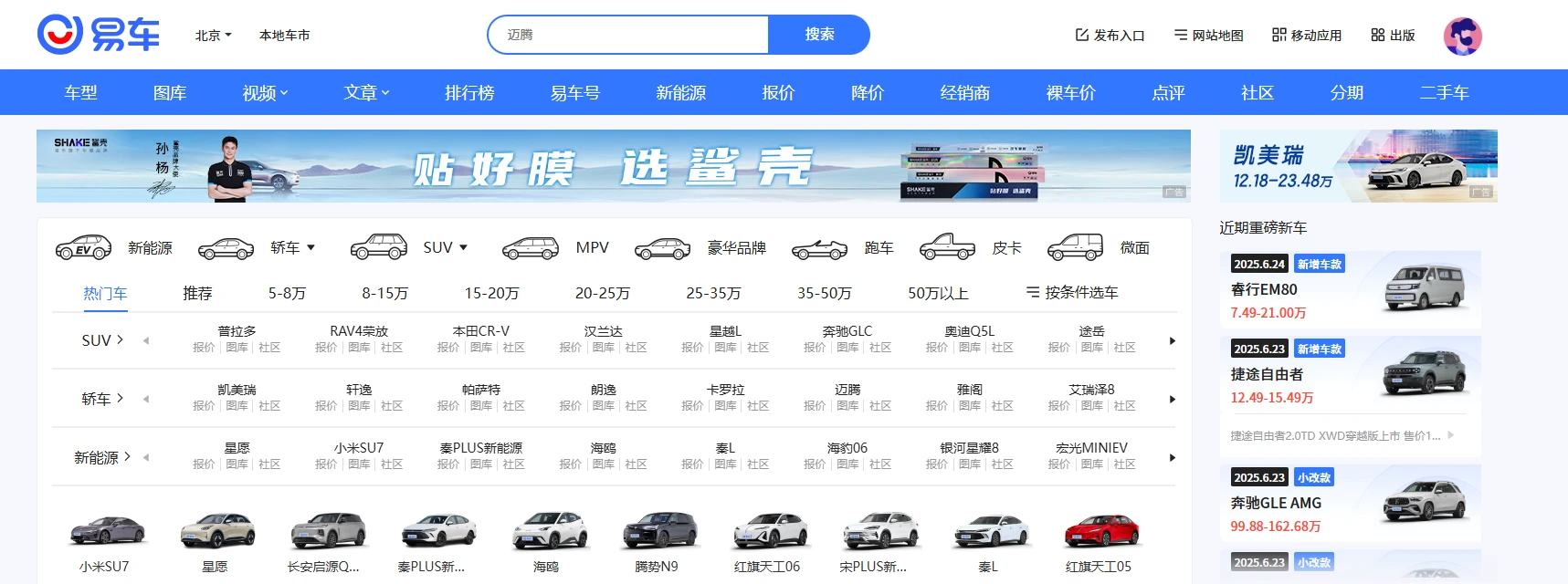Click the 搜索 button
Screen dimensions: 1568x584
coord(819,34)
